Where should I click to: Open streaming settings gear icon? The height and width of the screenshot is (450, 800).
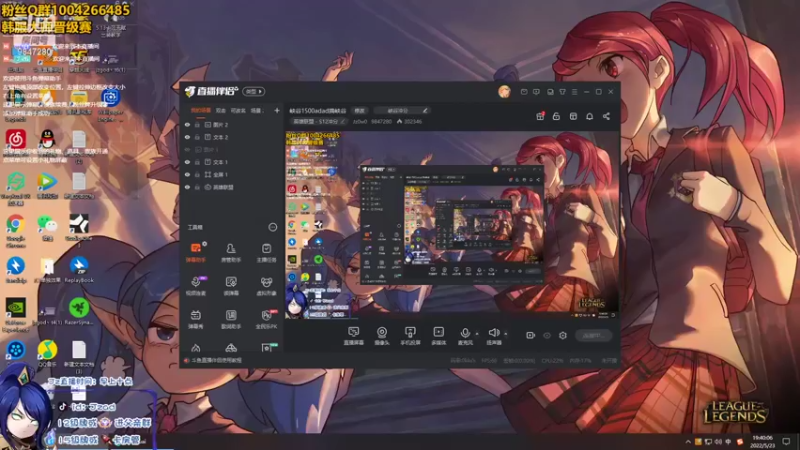563,335
